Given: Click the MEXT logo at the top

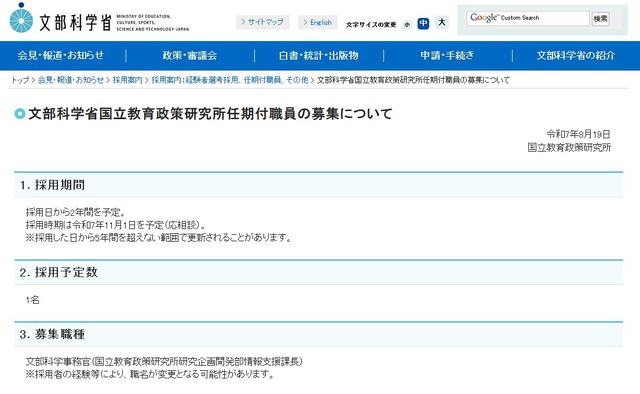Looking at the screenshot, I should pos(99,19).
